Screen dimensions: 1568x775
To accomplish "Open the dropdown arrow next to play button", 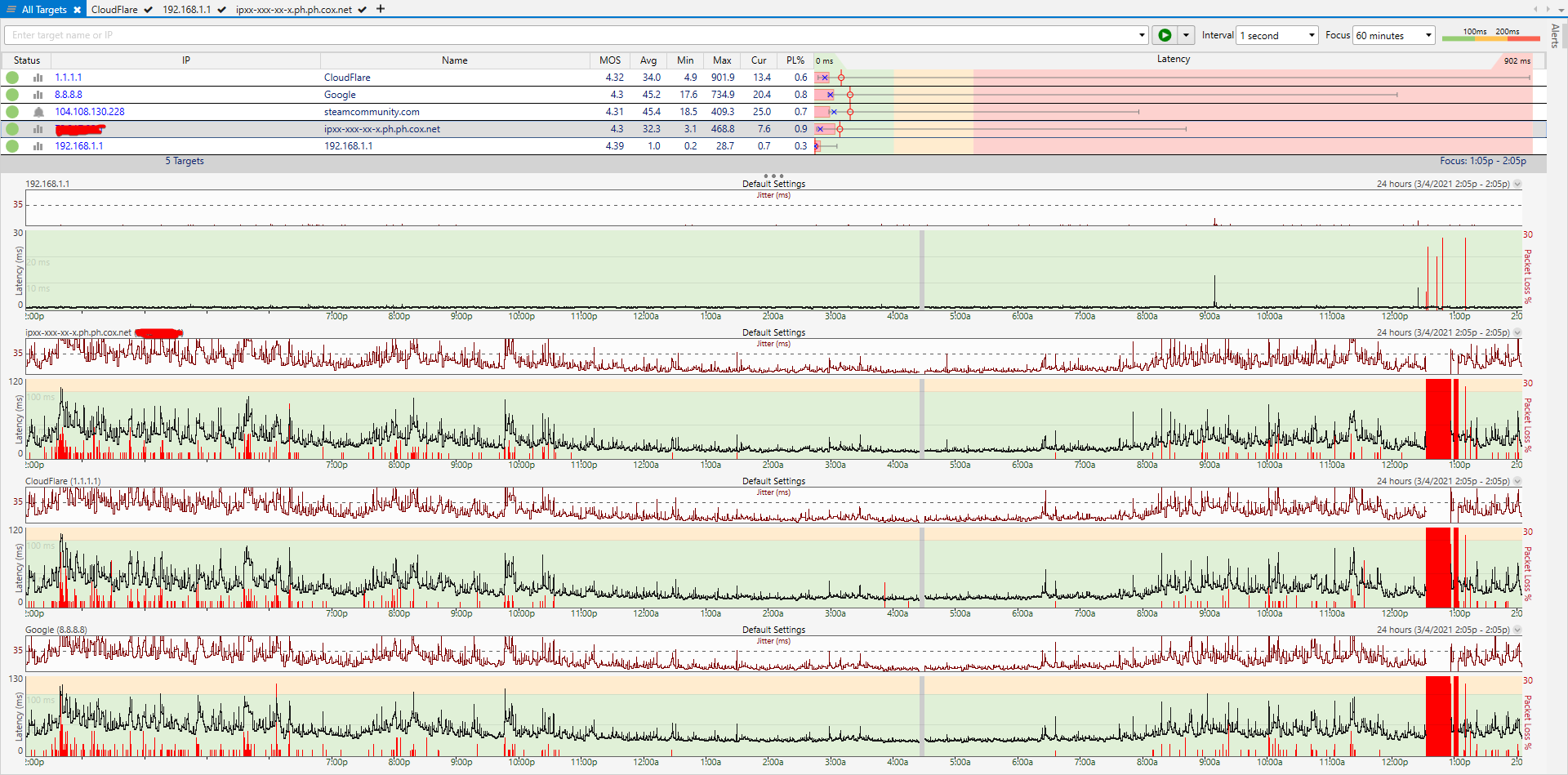I will [1186, 35].
